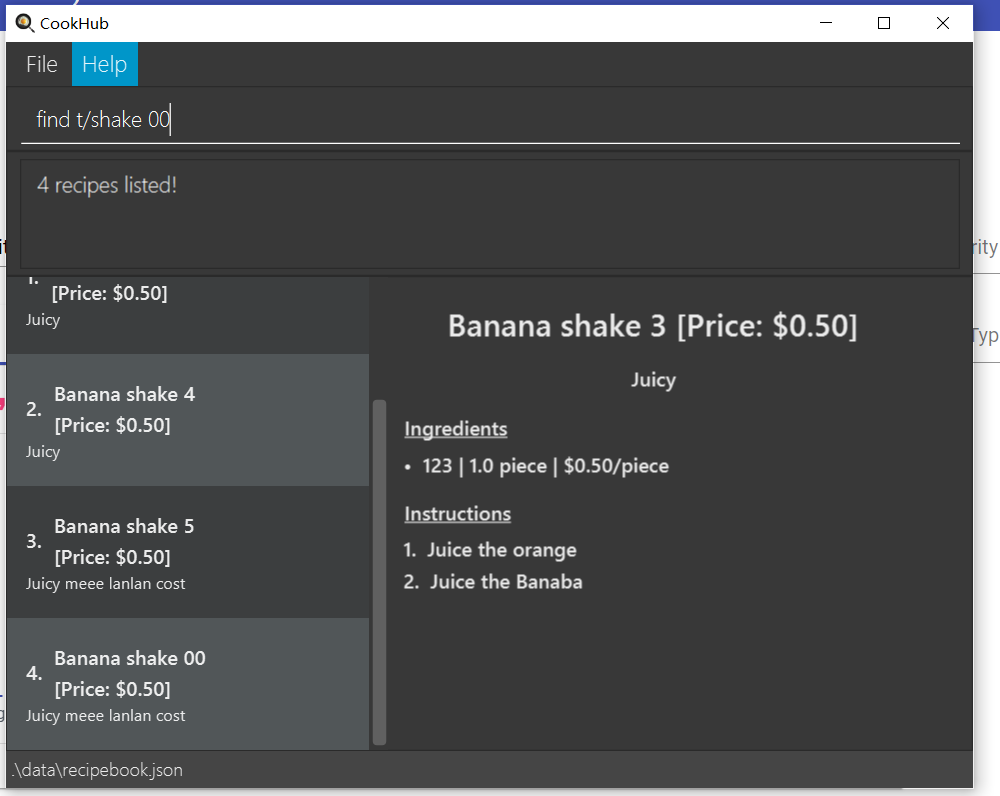Image resolution: width=1000 pixels, height=796 pixels.
Task: Click the price label of Banana shake 00
Action: point(112,689)
